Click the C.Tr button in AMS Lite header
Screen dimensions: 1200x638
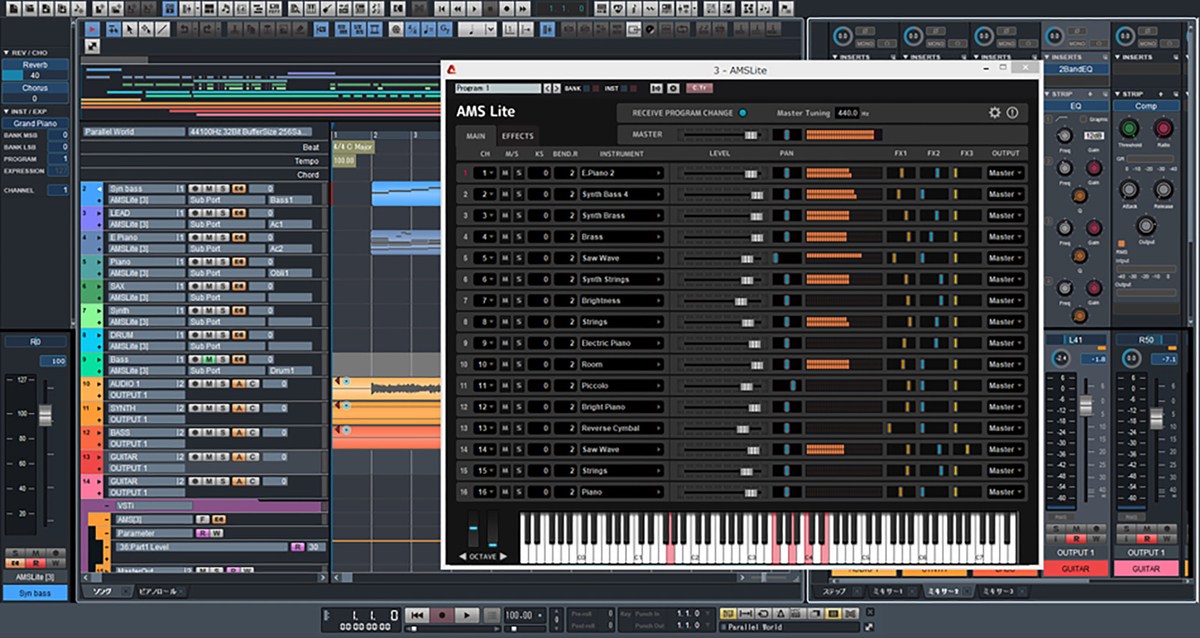point(700,88)
